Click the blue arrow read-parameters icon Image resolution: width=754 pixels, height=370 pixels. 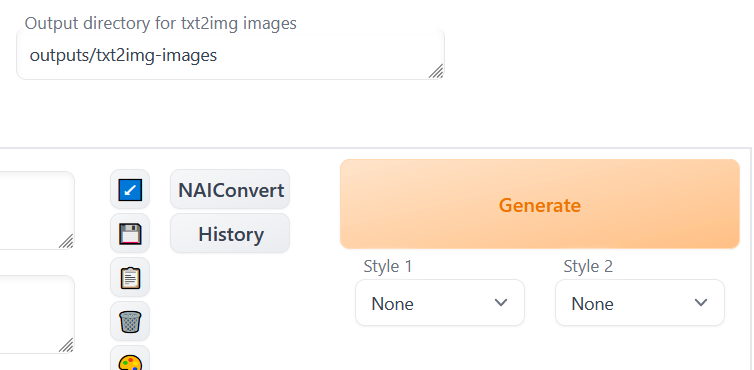pos(130,190)
